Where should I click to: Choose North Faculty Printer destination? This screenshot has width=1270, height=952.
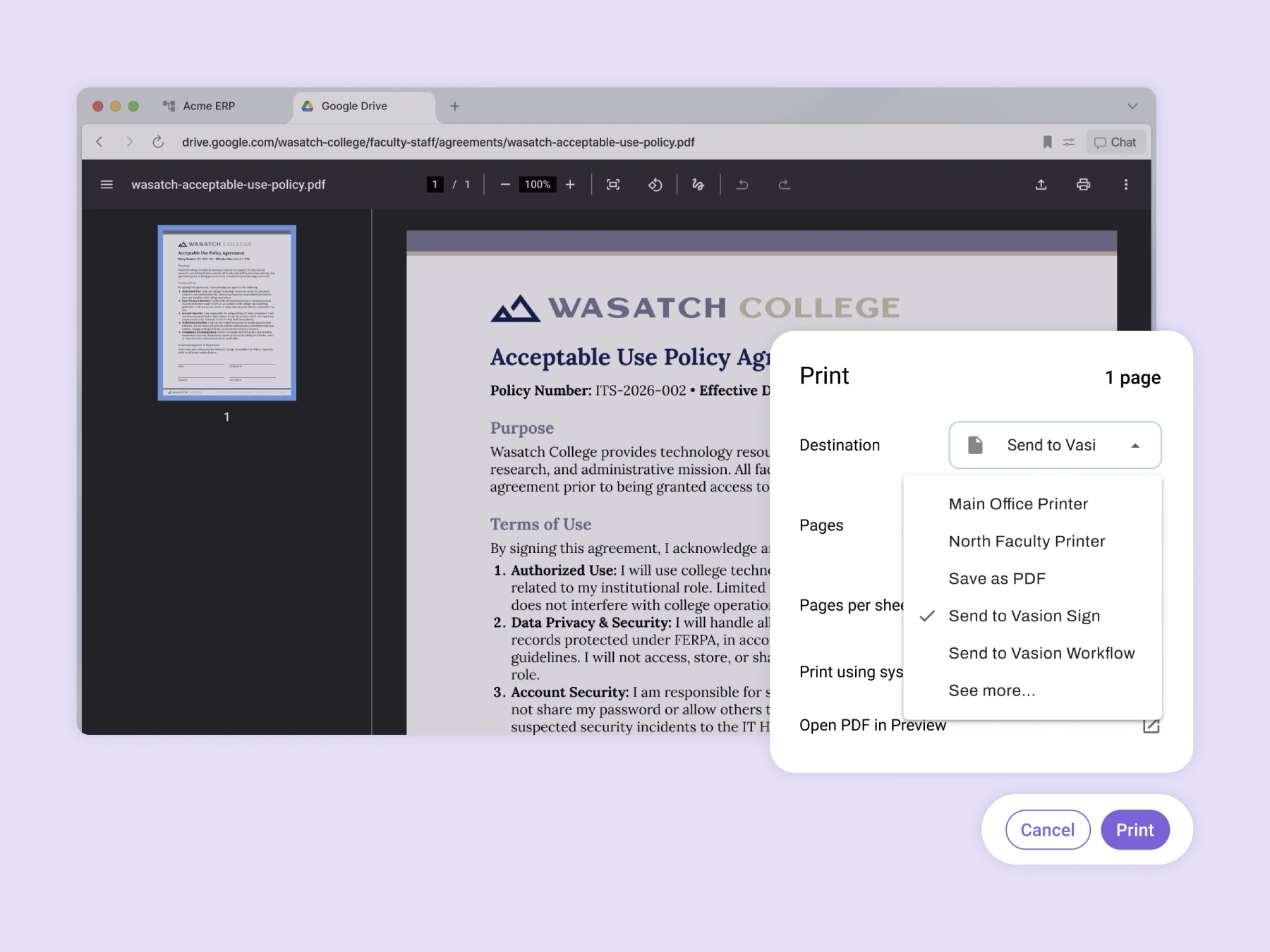[x=1032, y=541]
